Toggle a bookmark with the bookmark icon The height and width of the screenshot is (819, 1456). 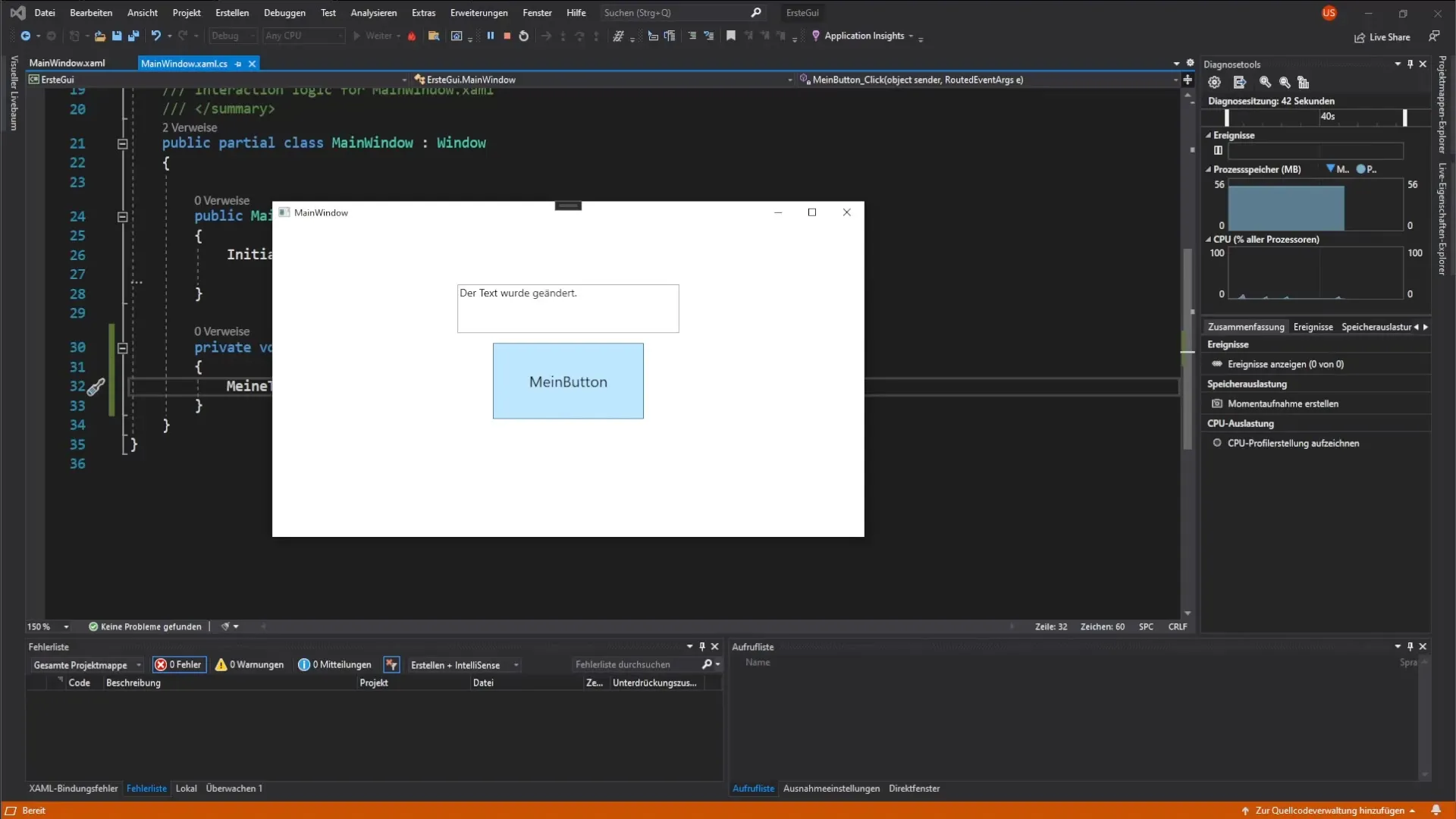click(x=731, y=36)
